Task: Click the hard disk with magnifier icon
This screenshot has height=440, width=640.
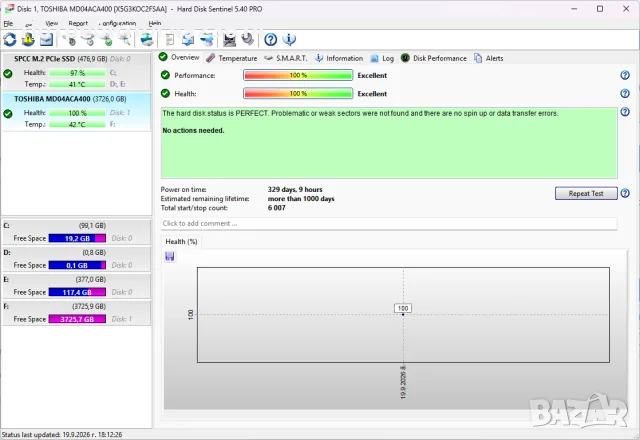Action: point(124,40)
